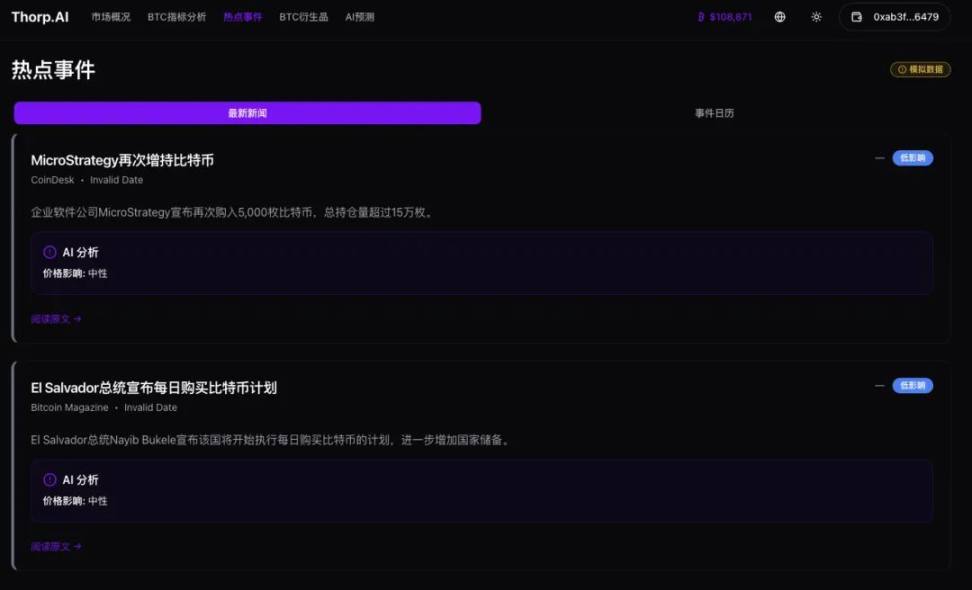
Task: Open 阅读原文 link for MicroStrategy news
Action: coord(56,319)
